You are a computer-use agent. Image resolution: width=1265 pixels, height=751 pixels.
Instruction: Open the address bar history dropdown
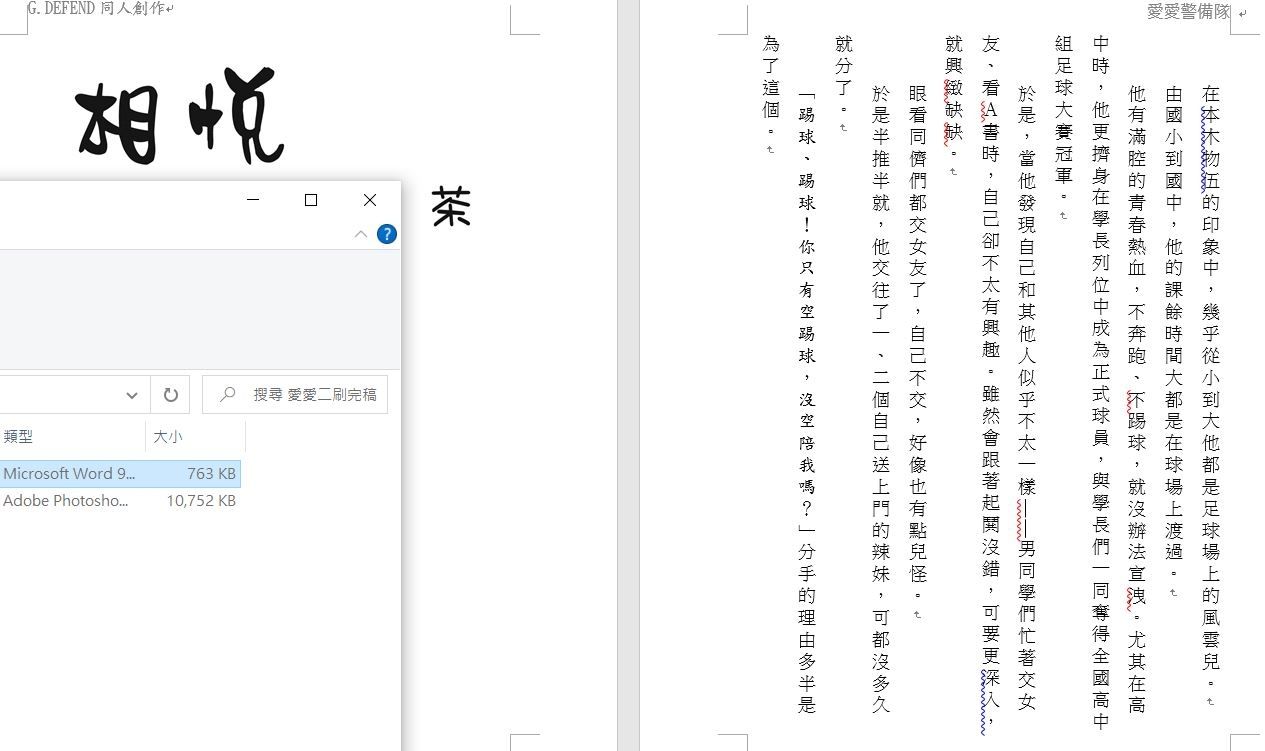[x=132, y=395]
